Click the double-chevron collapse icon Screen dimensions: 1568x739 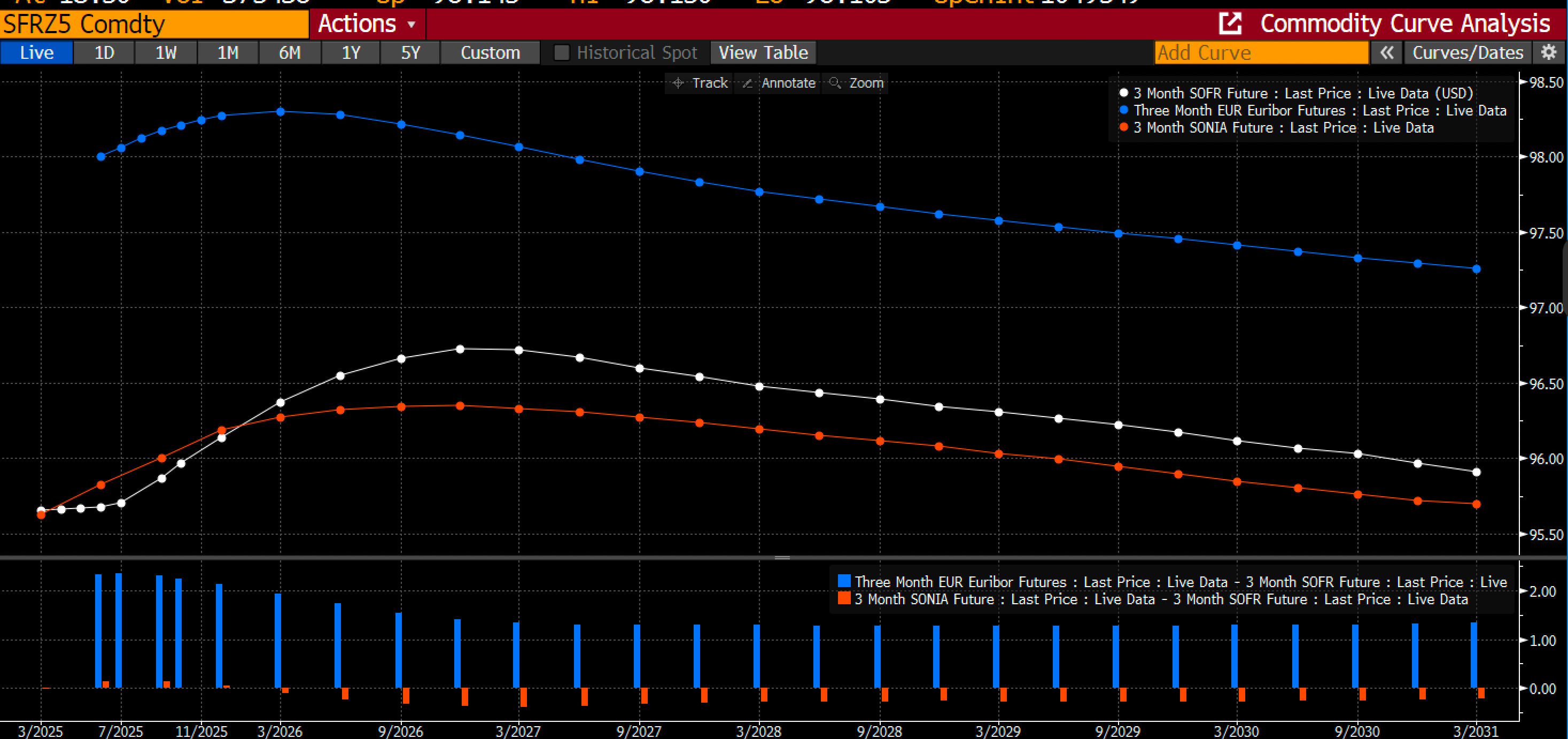[x=1386, y=52]
